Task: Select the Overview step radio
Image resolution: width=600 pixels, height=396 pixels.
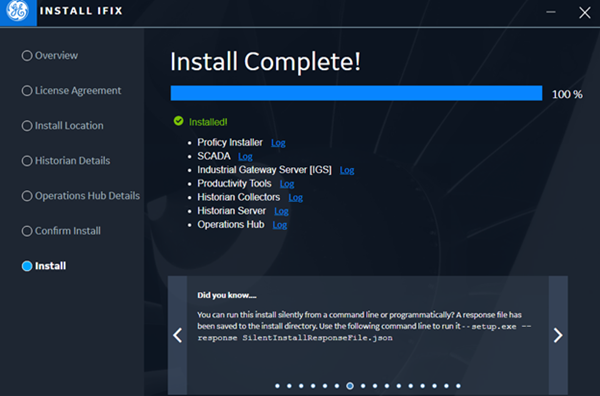Action: tap(27, 55)
